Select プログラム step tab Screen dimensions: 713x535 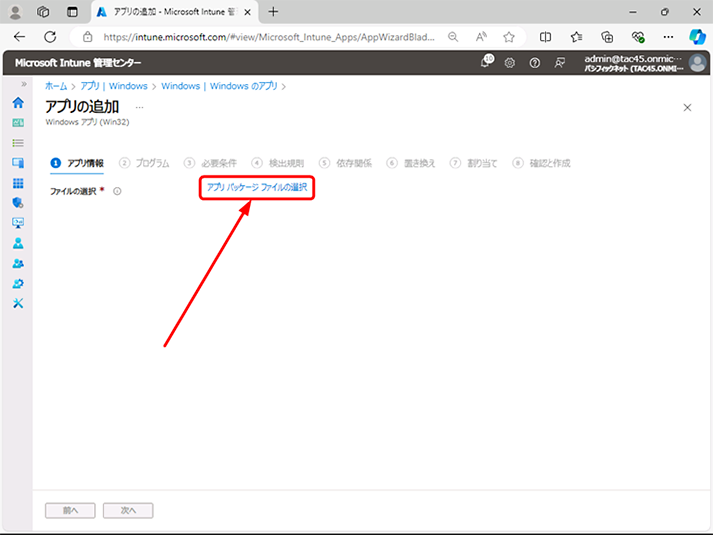pyautogui.click(x=144, y=163)
